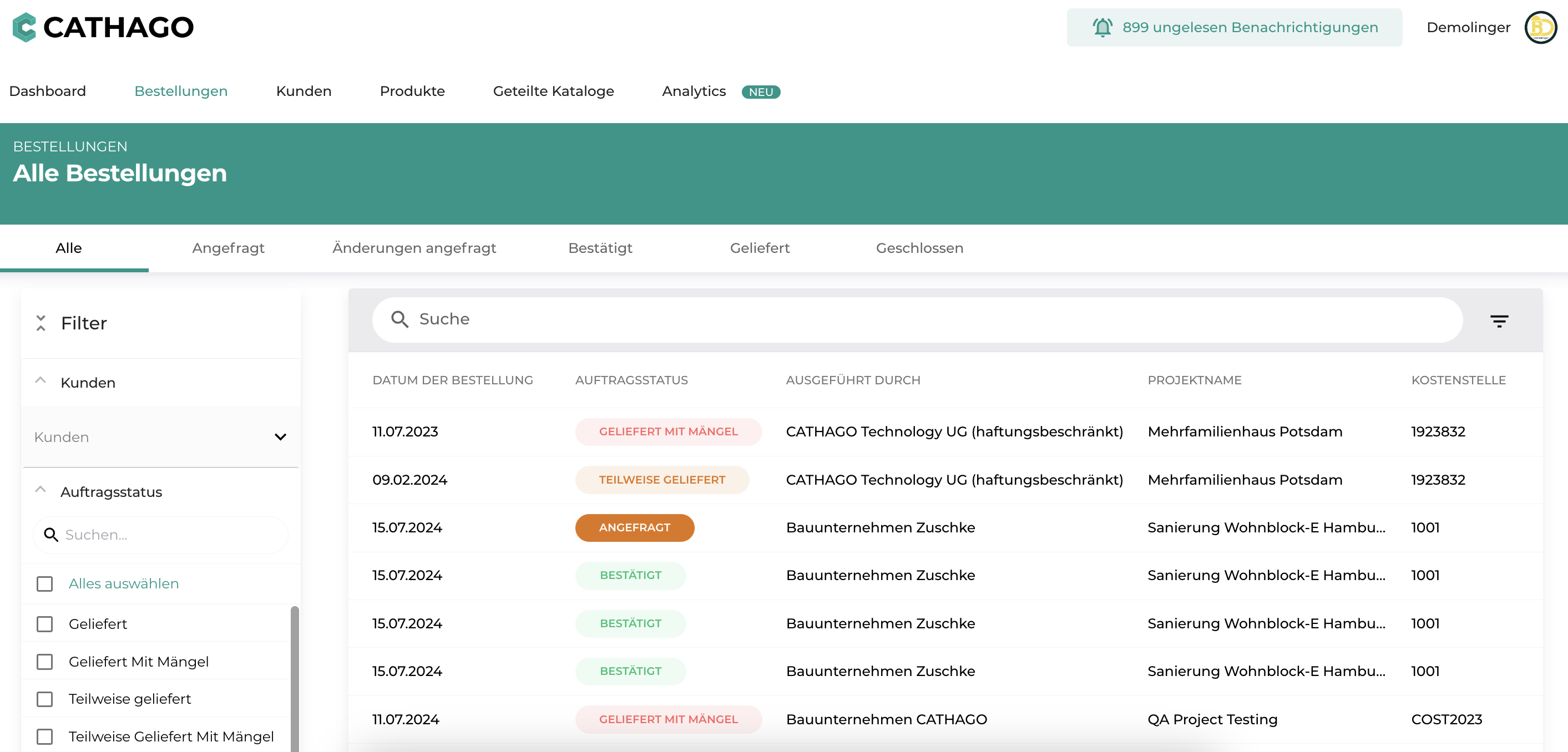Open Geteilte Kataloge navigation item
This screenshot has width=1568, height=752.
tap(553, 92)
